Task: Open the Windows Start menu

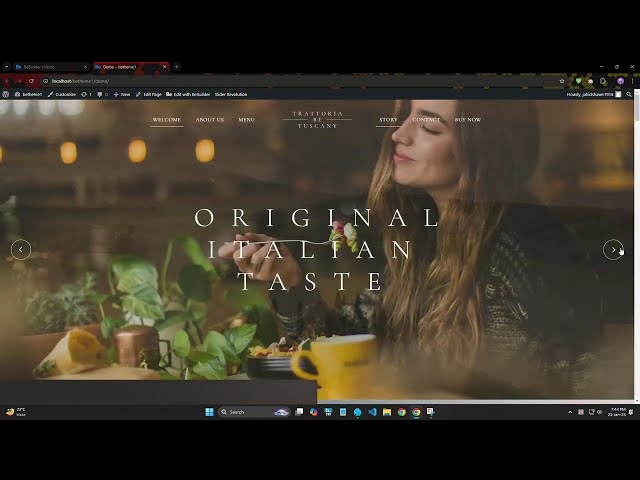Action: (x=209, y=412)
